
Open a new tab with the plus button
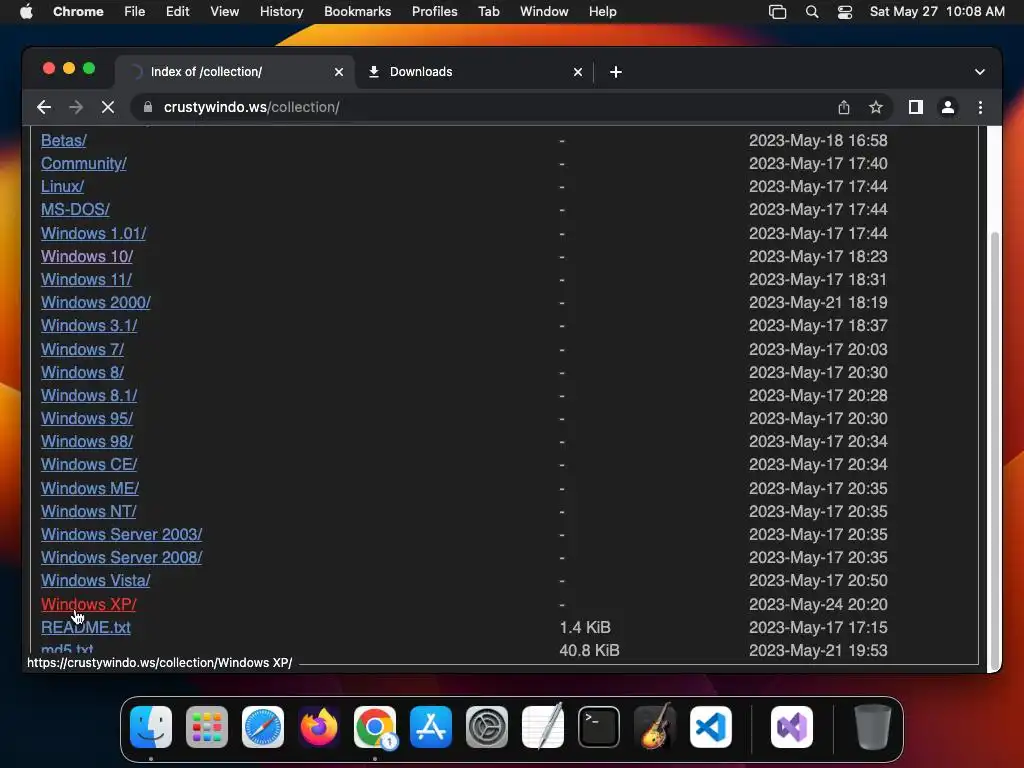(615, 72)
